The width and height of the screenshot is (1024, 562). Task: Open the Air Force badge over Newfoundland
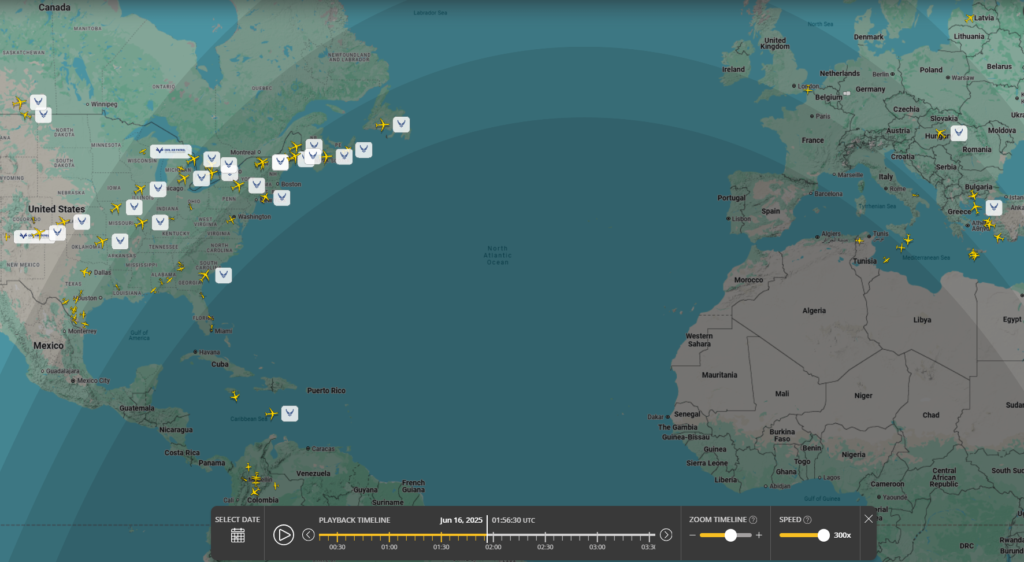click(401, 124)
